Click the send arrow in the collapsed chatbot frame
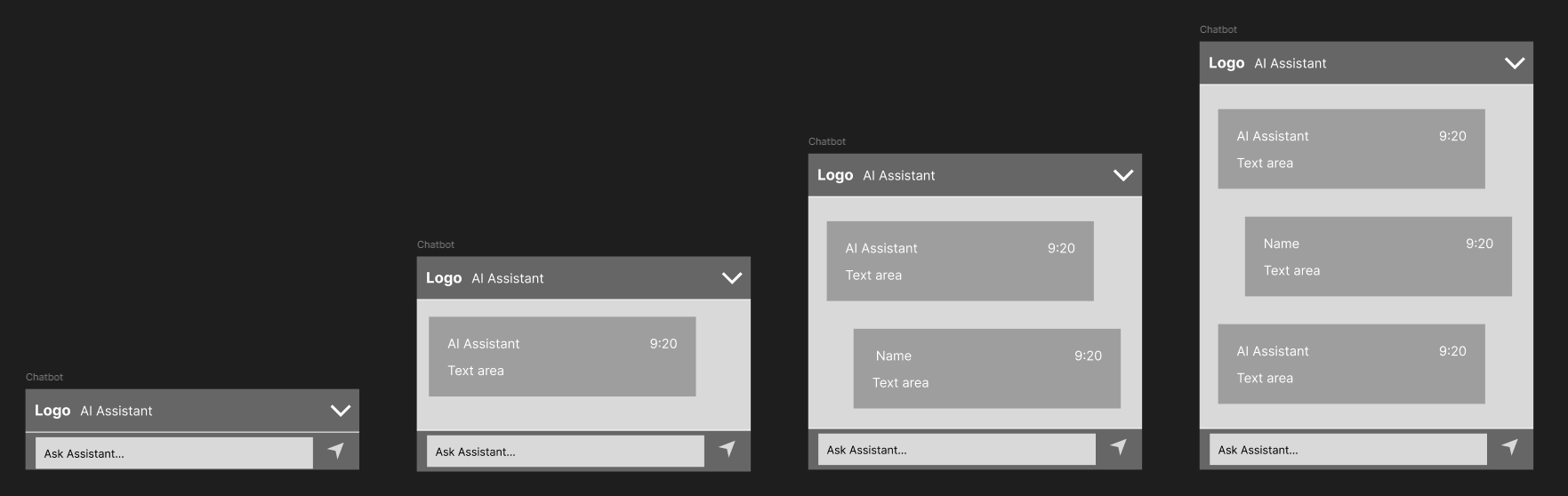The image size is (1568, 496). click(336, 451)
